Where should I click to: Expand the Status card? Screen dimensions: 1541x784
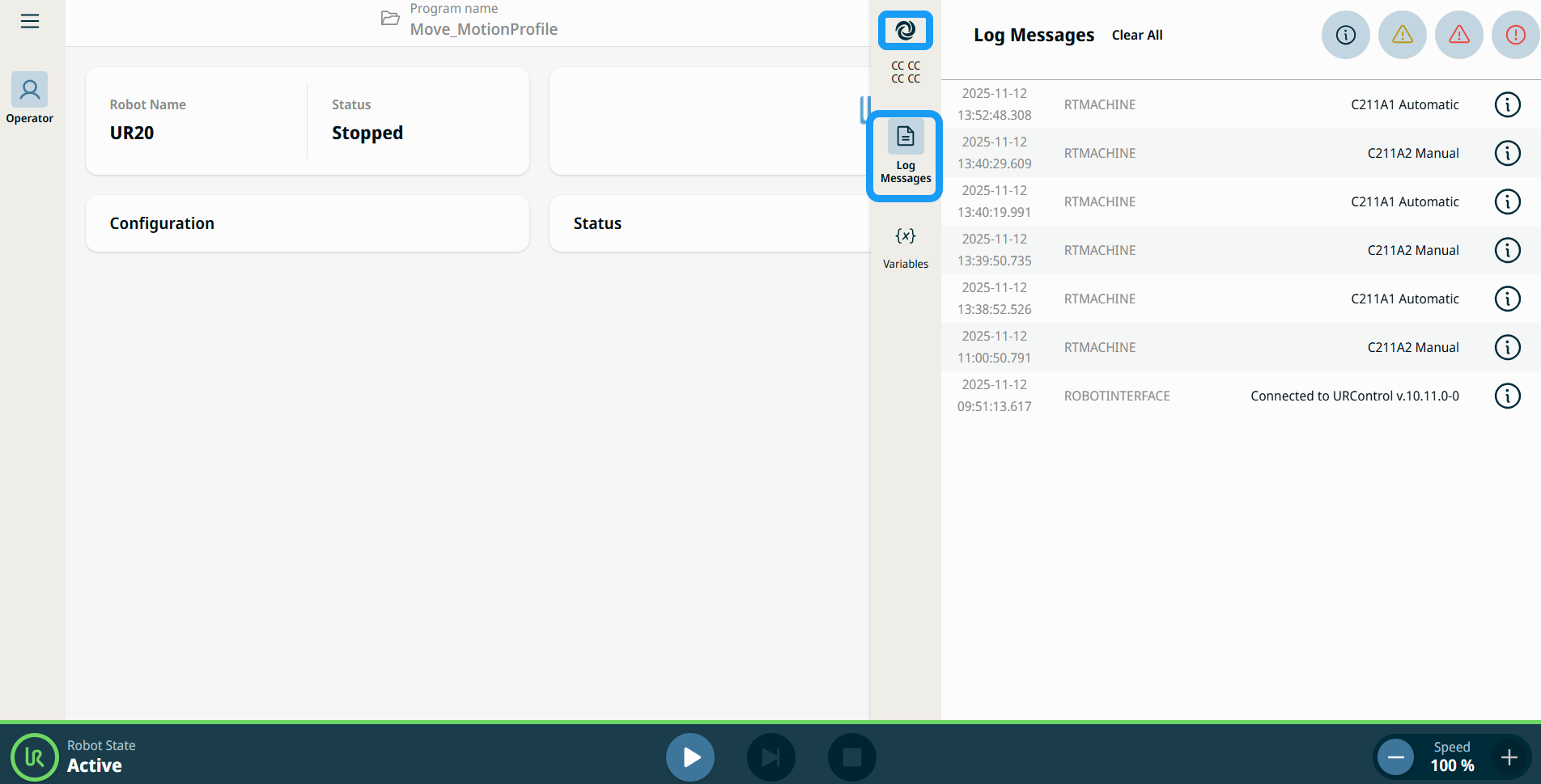[x=708, y=223]
